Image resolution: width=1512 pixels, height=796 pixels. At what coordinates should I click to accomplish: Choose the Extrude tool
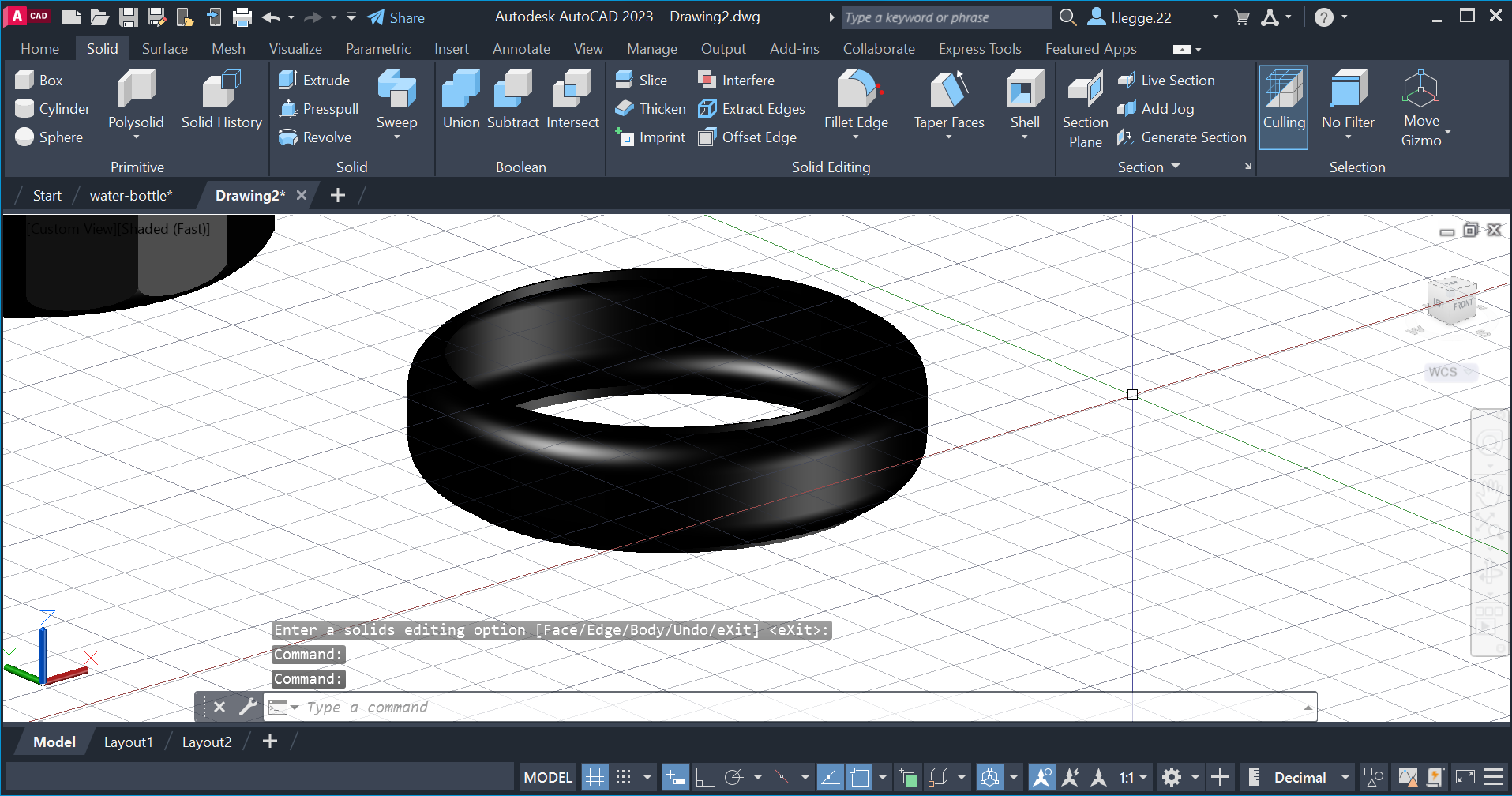314,80
